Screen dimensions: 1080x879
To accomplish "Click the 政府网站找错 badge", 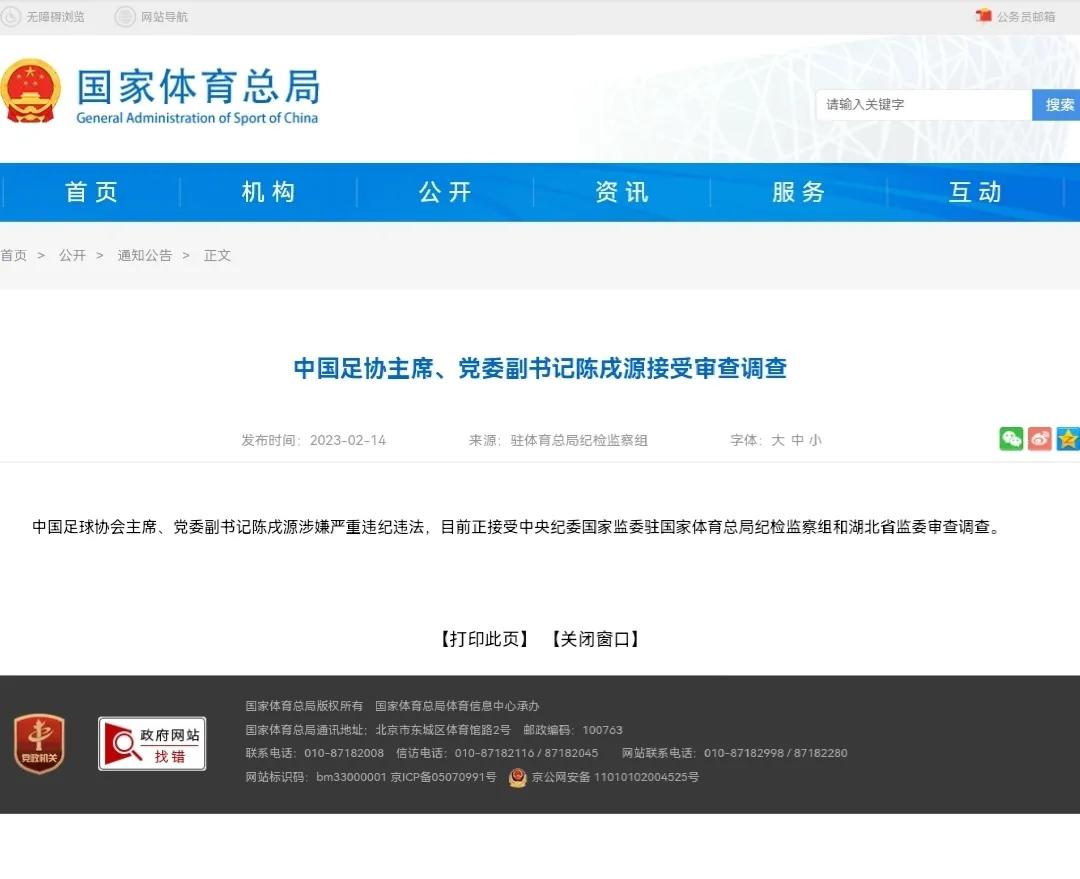I will 152,744.
